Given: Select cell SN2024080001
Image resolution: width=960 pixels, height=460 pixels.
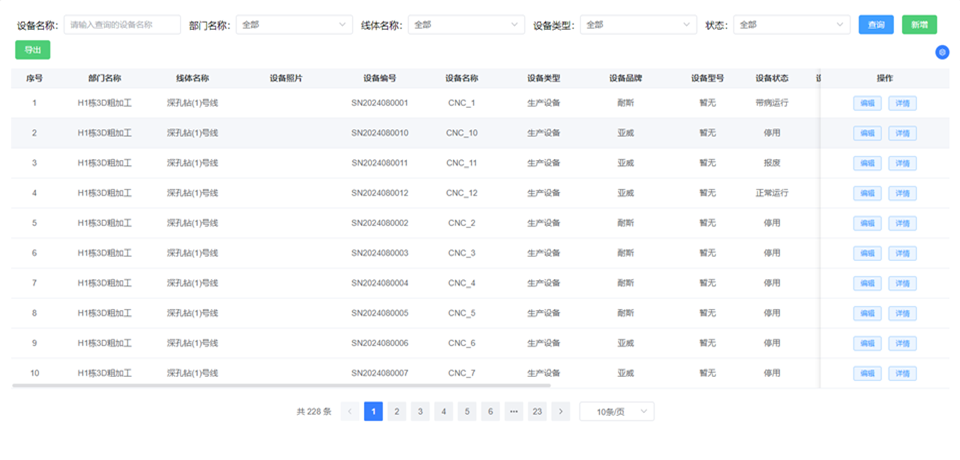Looking at the screenshot, I should [380, 103].
